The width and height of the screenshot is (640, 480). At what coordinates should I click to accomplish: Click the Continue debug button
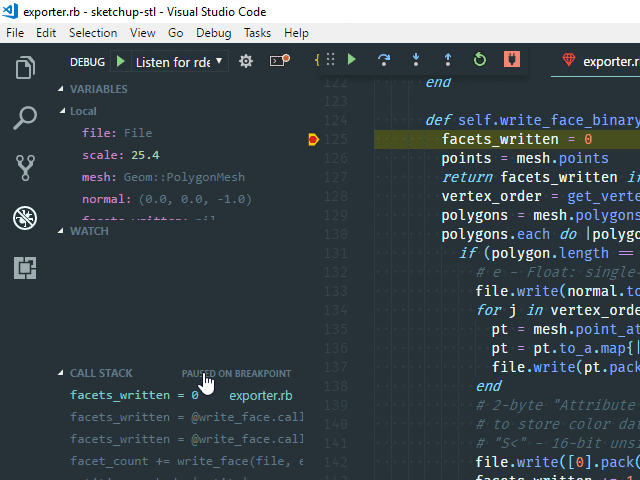351,60
